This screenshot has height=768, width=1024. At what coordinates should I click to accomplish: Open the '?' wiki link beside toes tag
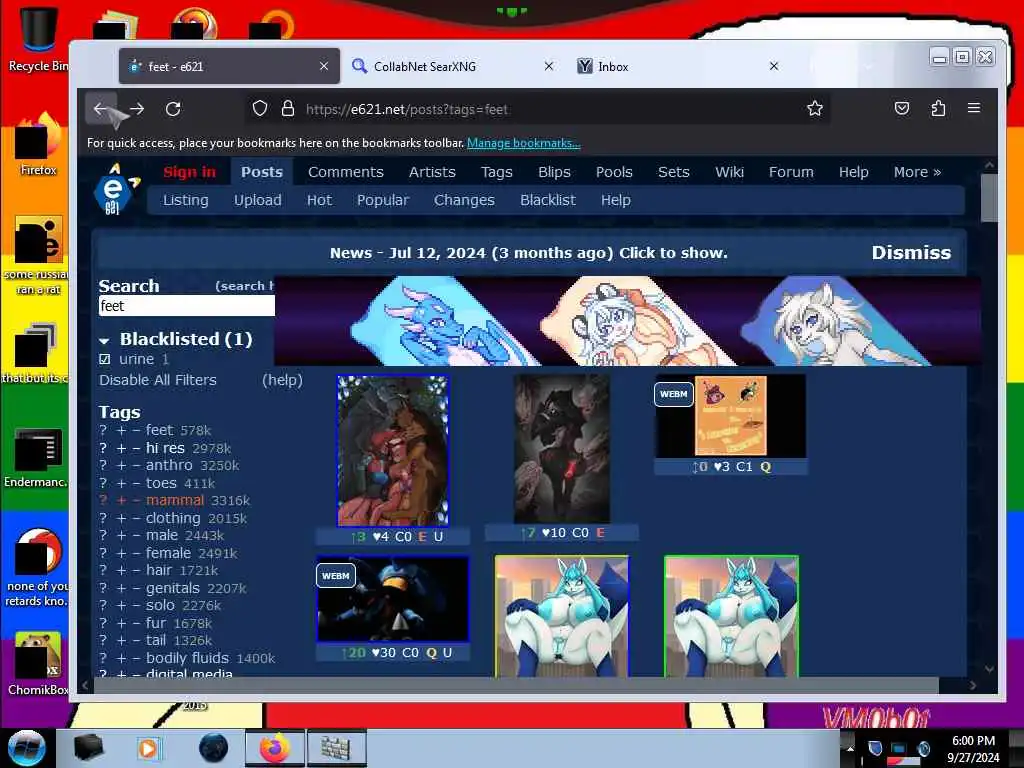pyautogui.click(x=103, y=483)
